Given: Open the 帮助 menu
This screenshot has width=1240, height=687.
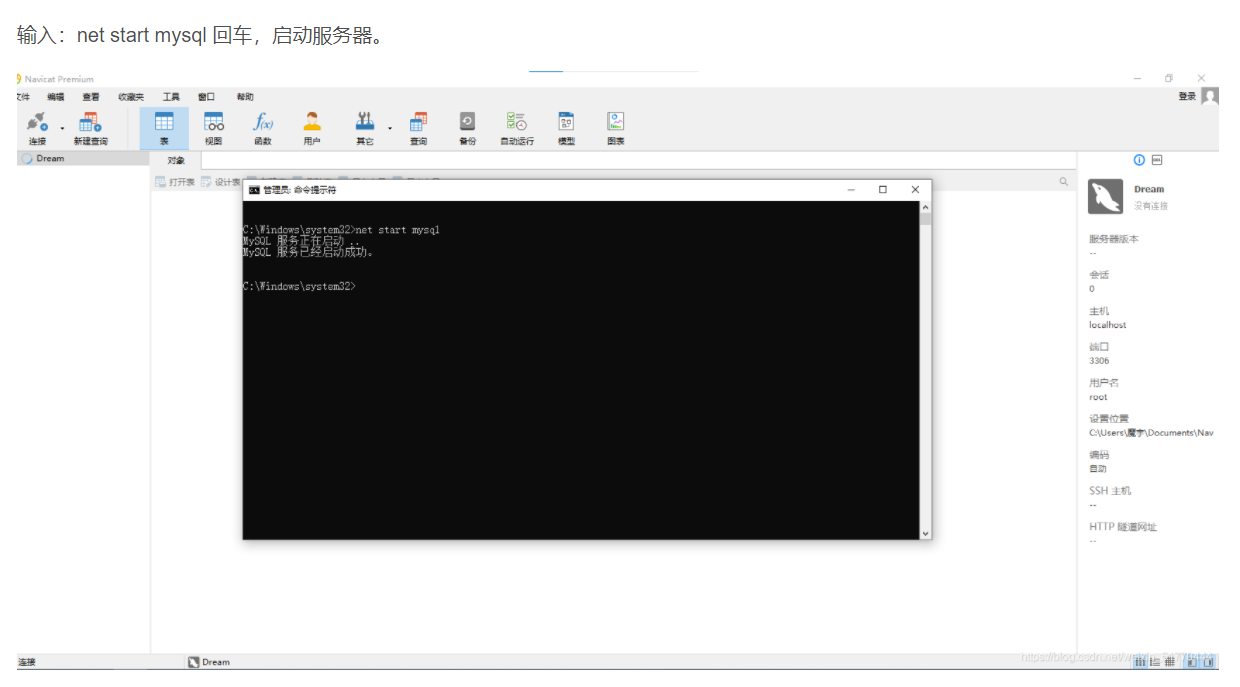Looking at the screenshot, I should 245,97.
